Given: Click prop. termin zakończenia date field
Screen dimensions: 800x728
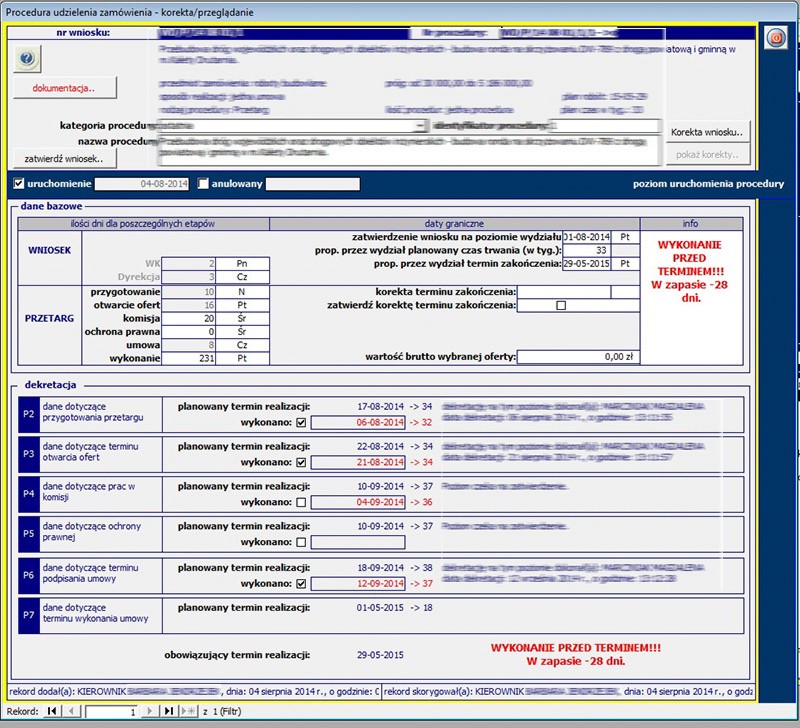Looking at the screenshot, I should 587,263.
